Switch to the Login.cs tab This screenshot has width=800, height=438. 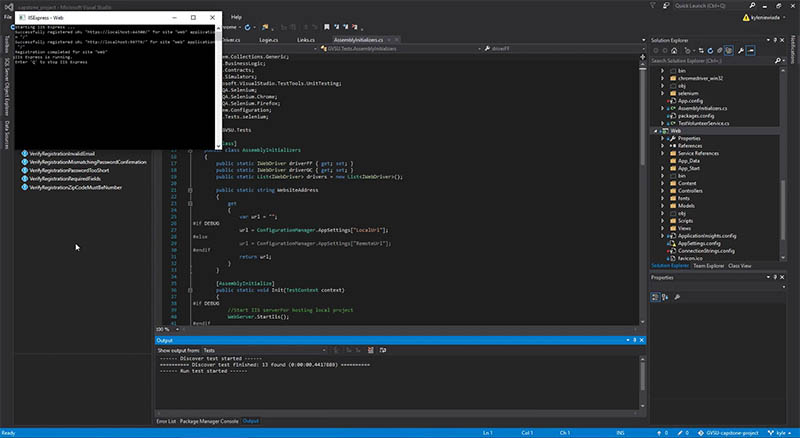(268, 40)
